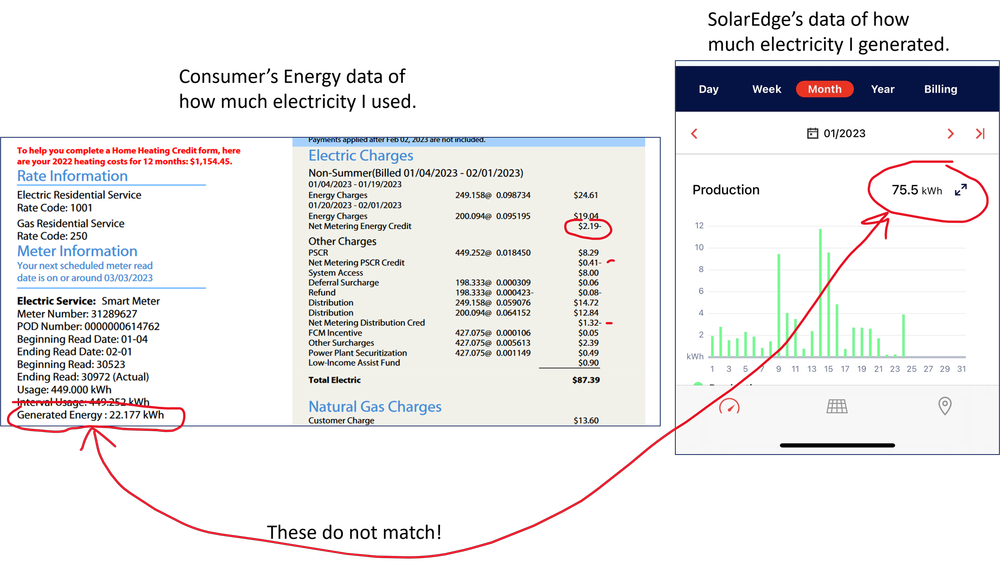This screenshot has height=561, width=1000.
Task: Click the Gas Residential Service text
Action: 70,224
